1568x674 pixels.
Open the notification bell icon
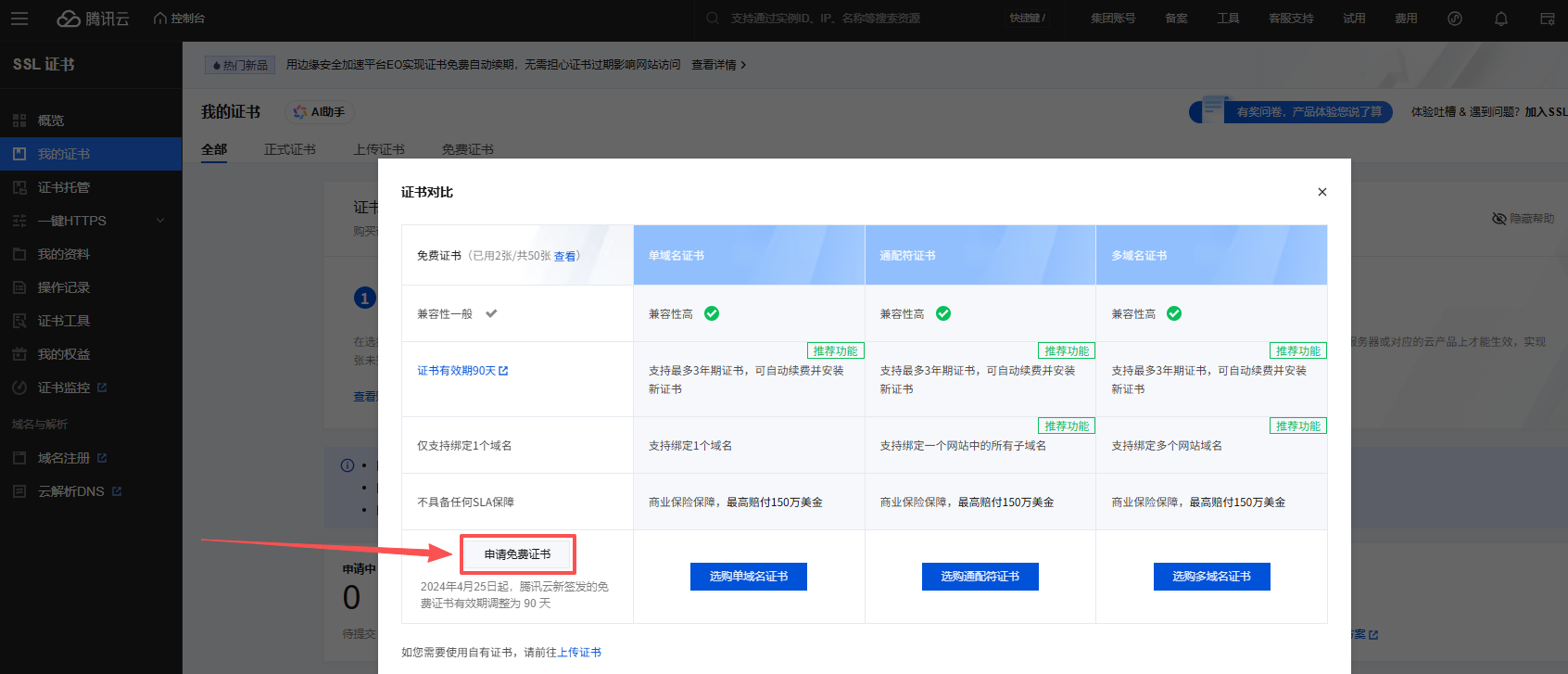point(1501,19)
